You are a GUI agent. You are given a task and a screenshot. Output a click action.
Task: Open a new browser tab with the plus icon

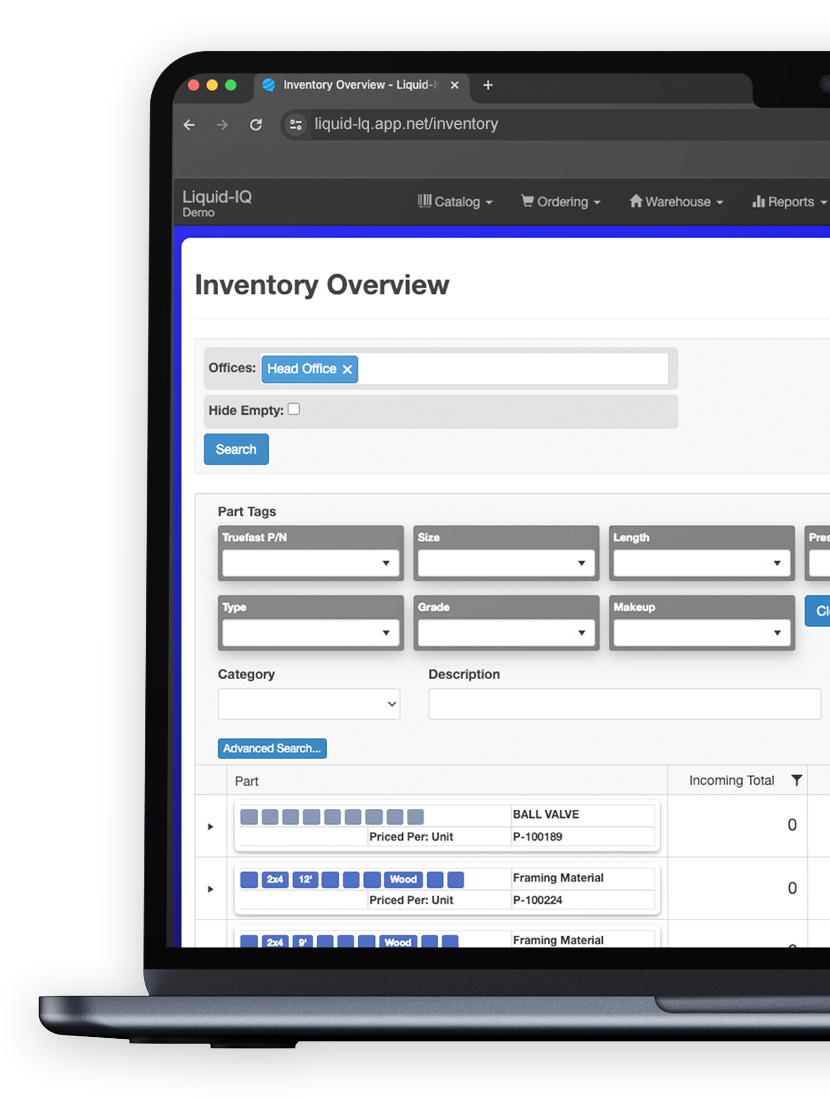488,85
